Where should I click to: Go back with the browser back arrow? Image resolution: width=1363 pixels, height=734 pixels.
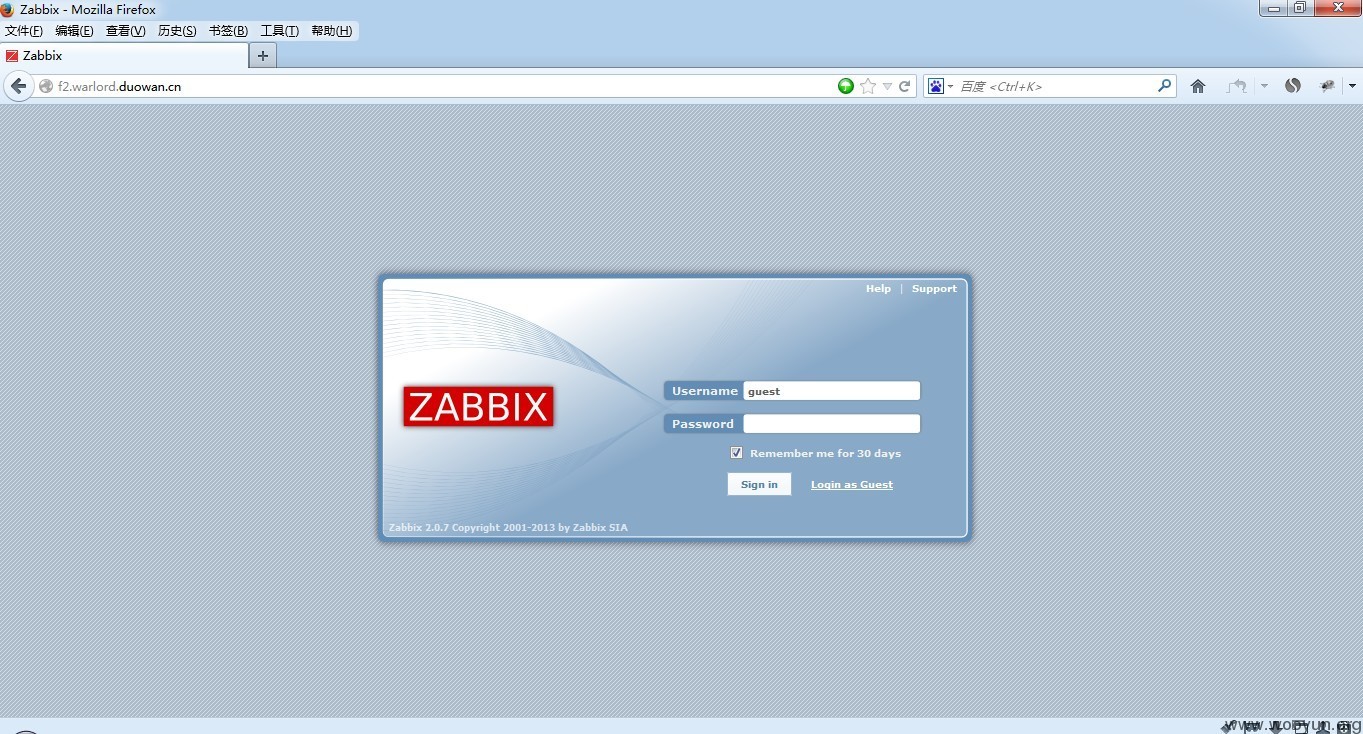point(18,86)
